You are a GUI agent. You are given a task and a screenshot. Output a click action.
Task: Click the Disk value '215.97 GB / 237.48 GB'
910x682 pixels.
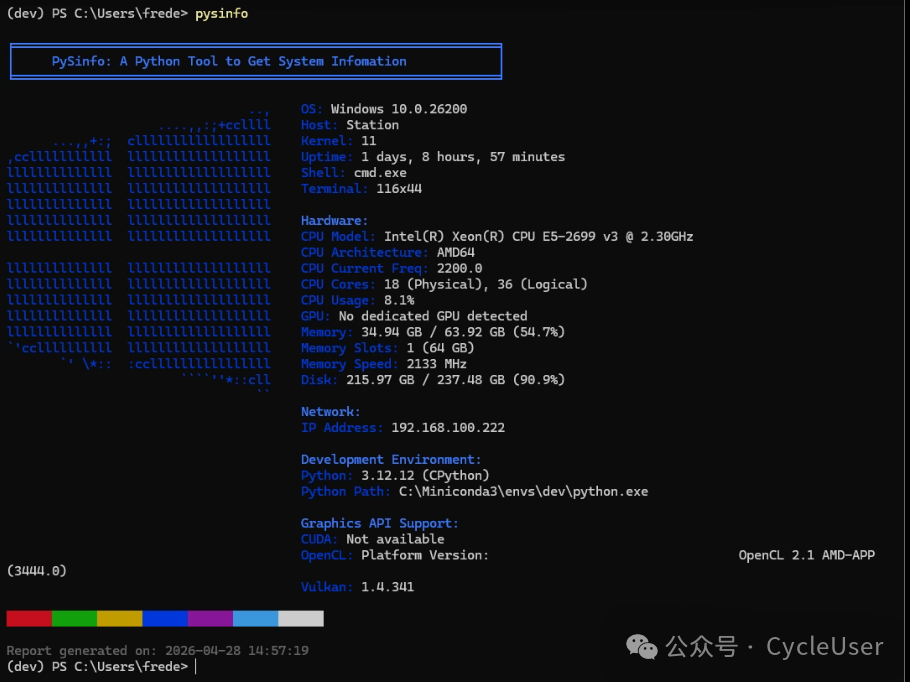pos(455,380)
